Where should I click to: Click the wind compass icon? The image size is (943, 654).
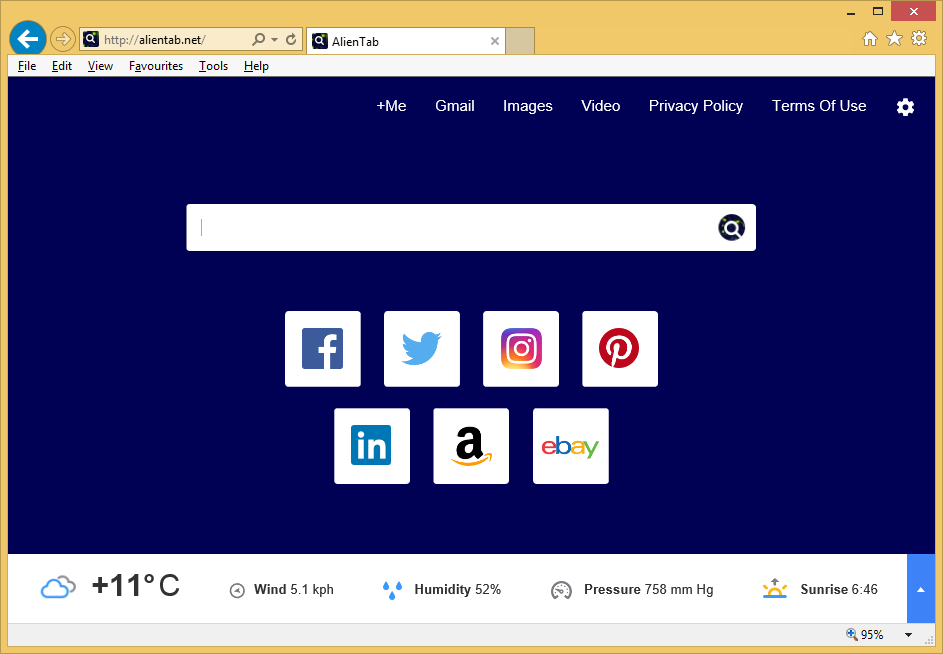pyautogui.click(x=237, y=591)
